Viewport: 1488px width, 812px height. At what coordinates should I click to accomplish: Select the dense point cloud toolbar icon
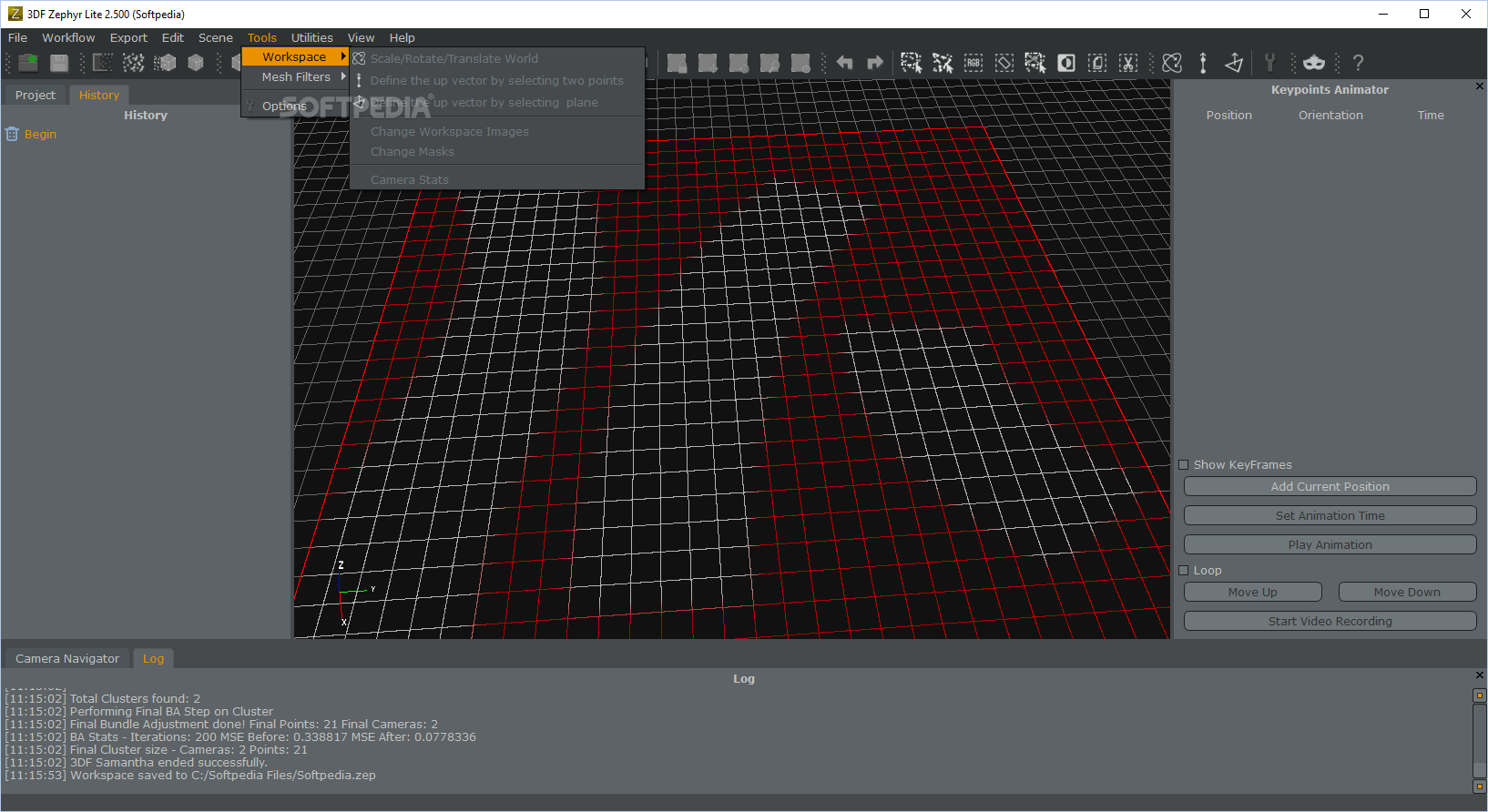(134, 63)
